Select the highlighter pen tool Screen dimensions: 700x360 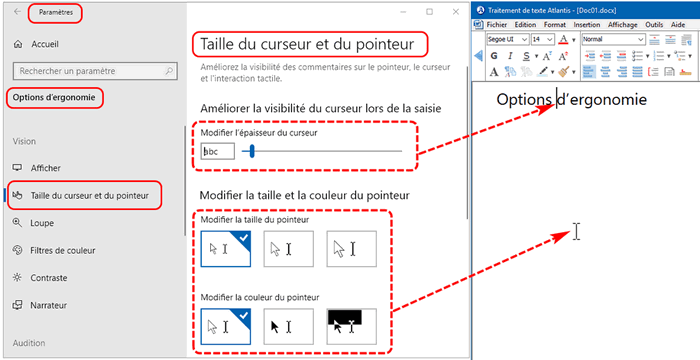pos(543,72)
